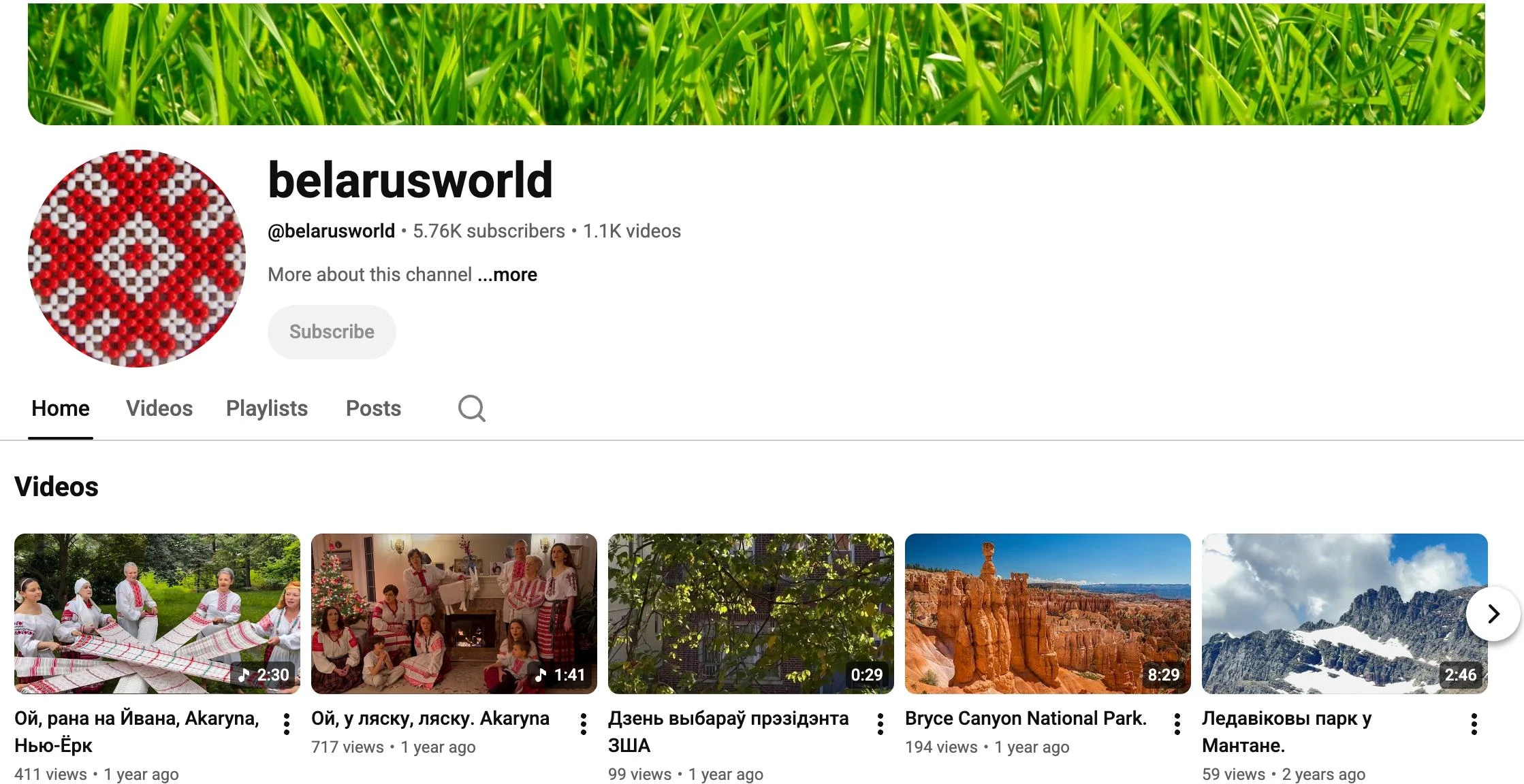Screen dimensions: 1524x784
Task: Click the 194 views metadata text
Action: [x=941, y=747]
